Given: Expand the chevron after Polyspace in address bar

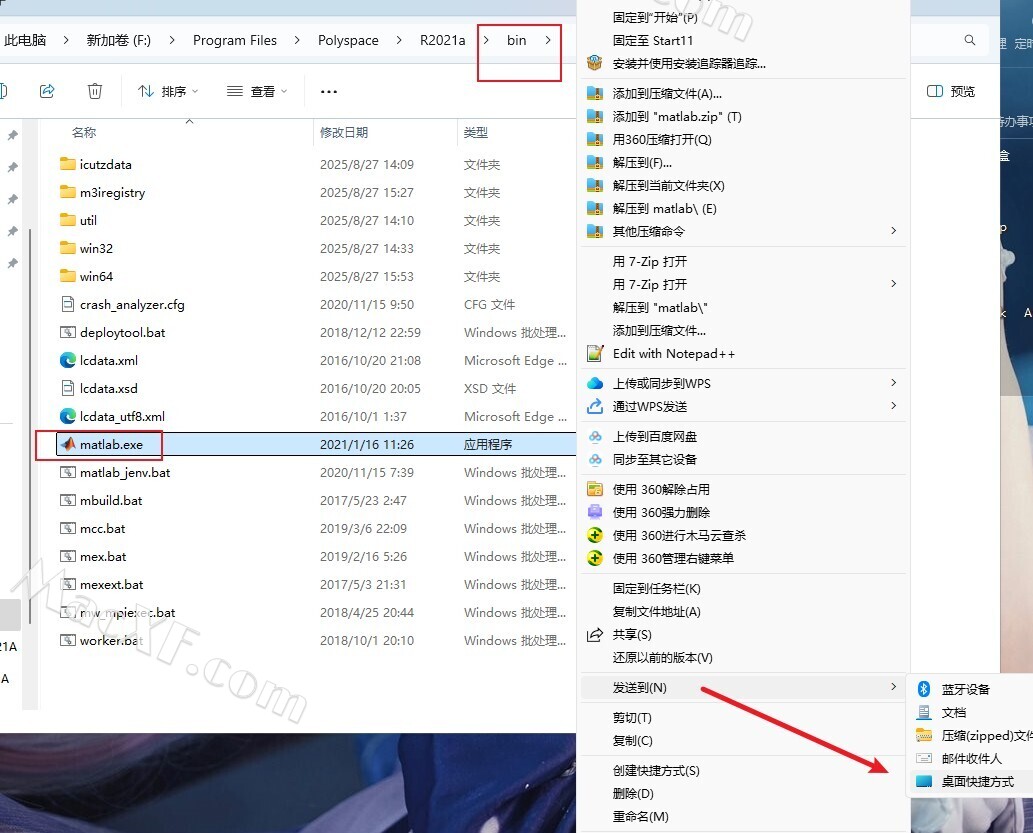Looking at the screenshot, I should point(399,40).
